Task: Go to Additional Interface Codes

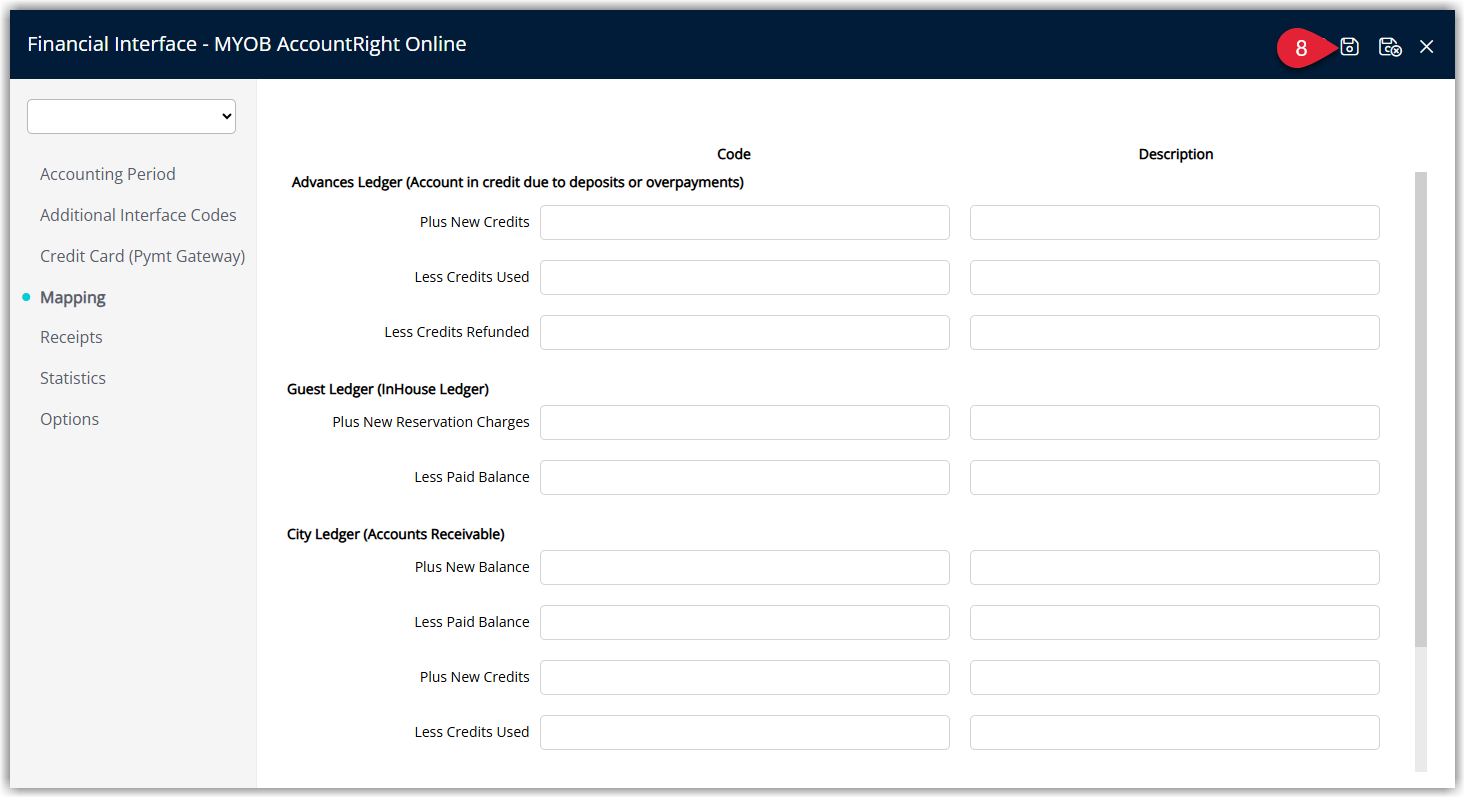Action: (x=138, y=215)
